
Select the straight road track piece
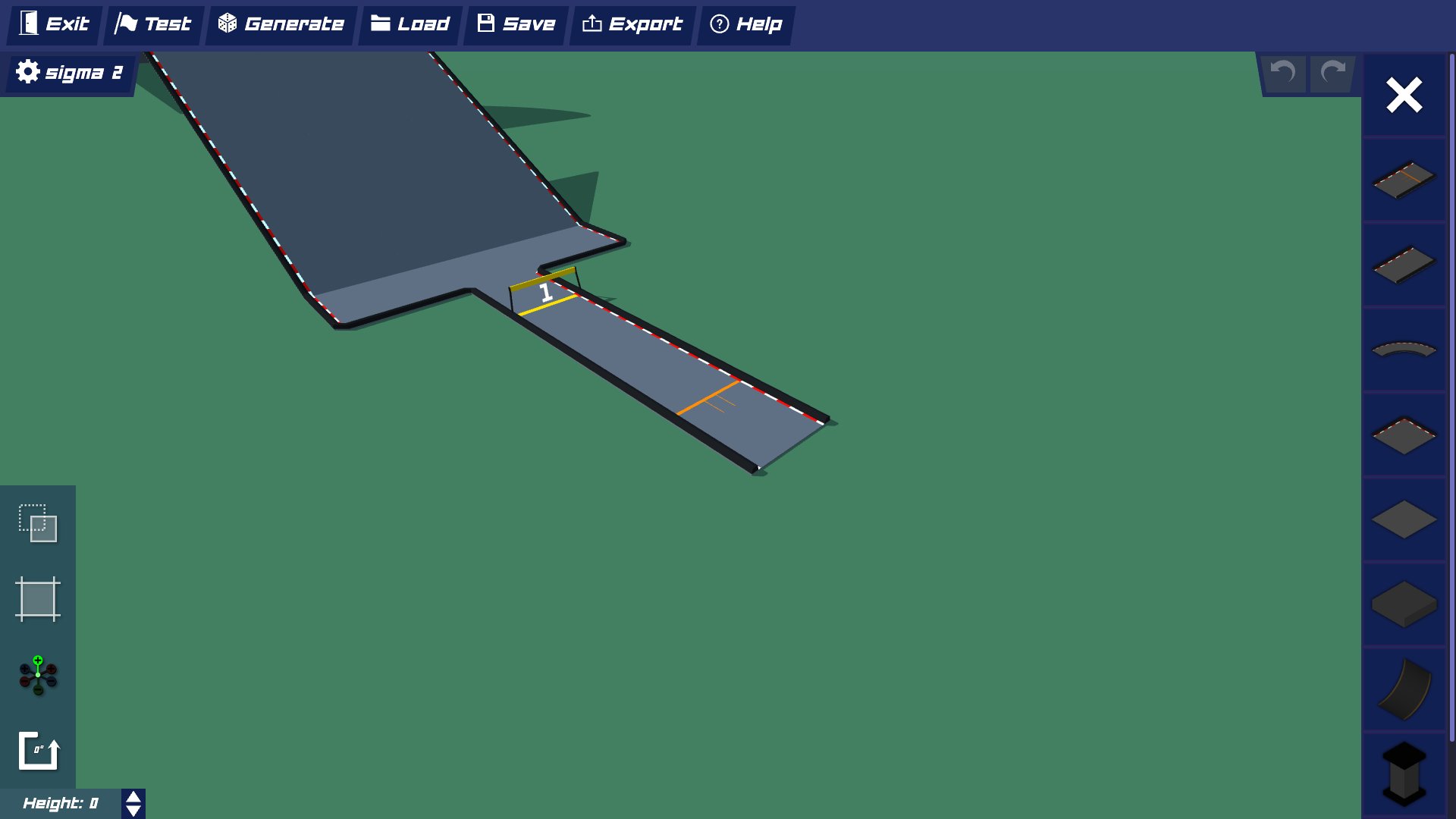pos(1404,265)
